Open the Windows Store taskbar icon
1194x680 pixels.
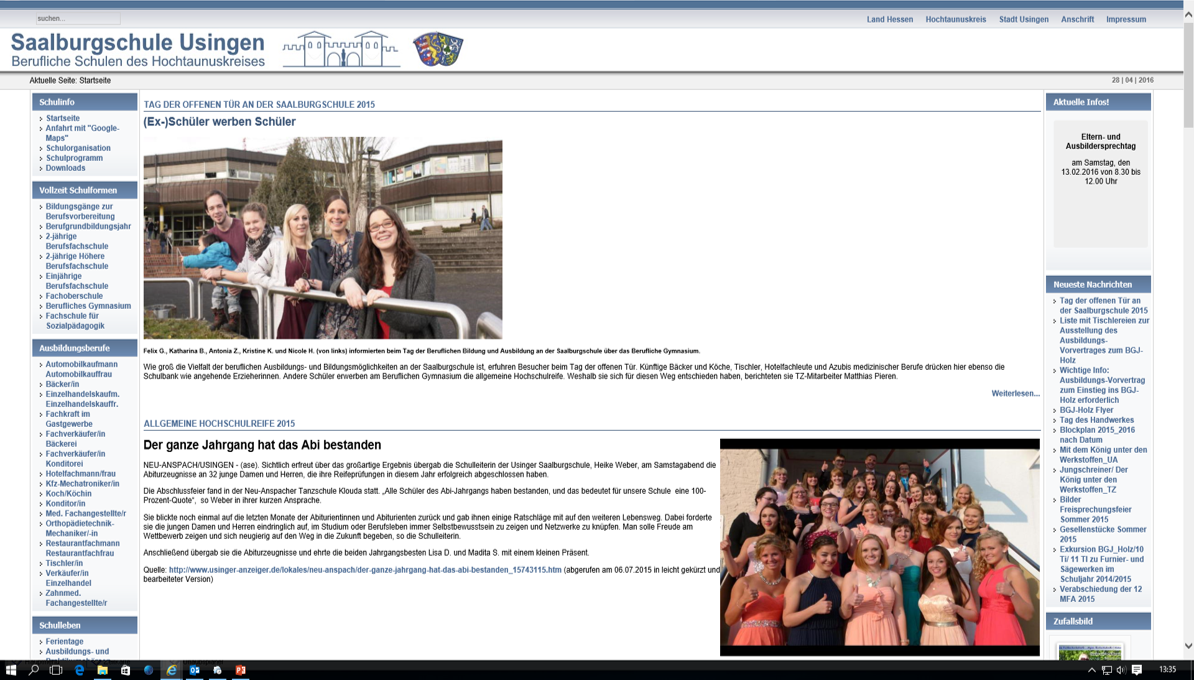pos(126,670)
